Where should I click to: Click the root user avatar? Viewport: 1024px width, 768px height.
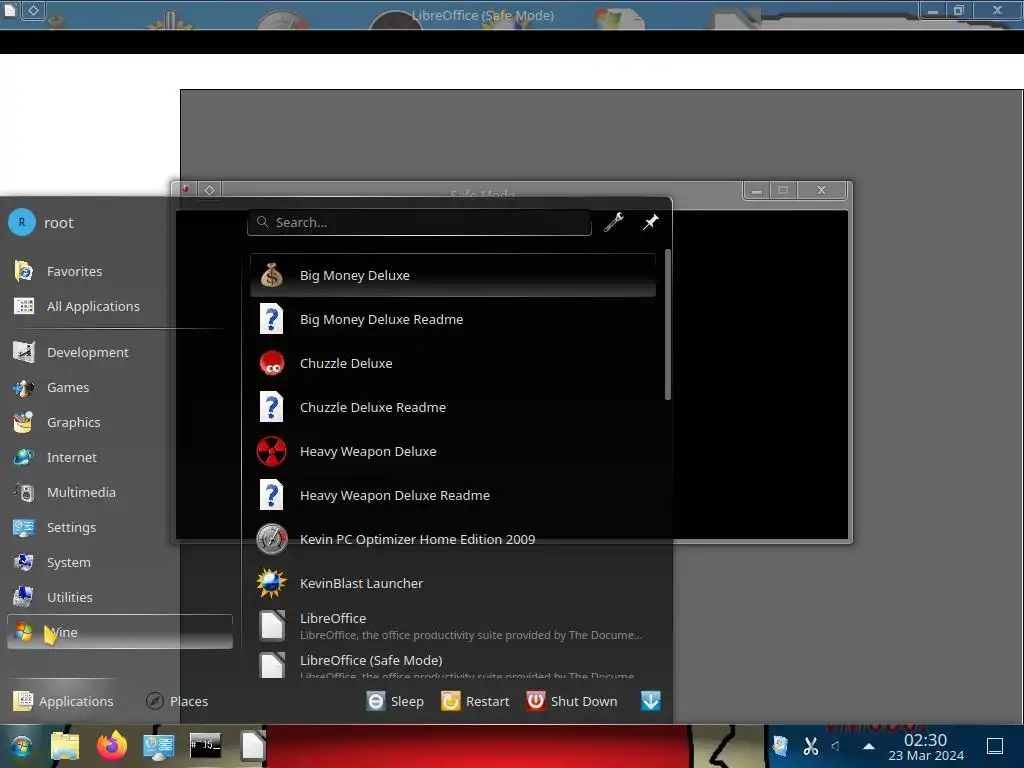click(x=22, y=223)
